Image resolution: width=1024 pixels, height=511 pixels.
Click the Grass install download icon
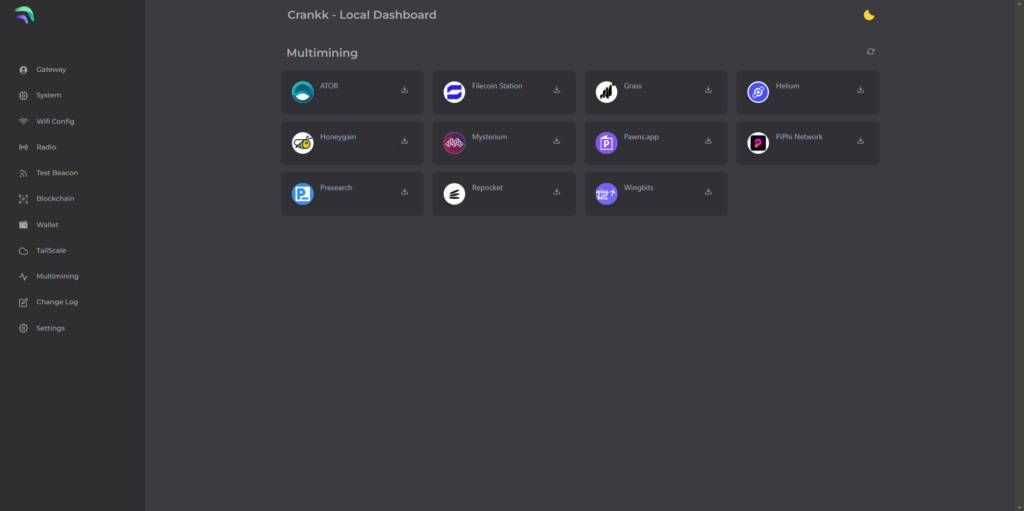click(x=708, y=90)
